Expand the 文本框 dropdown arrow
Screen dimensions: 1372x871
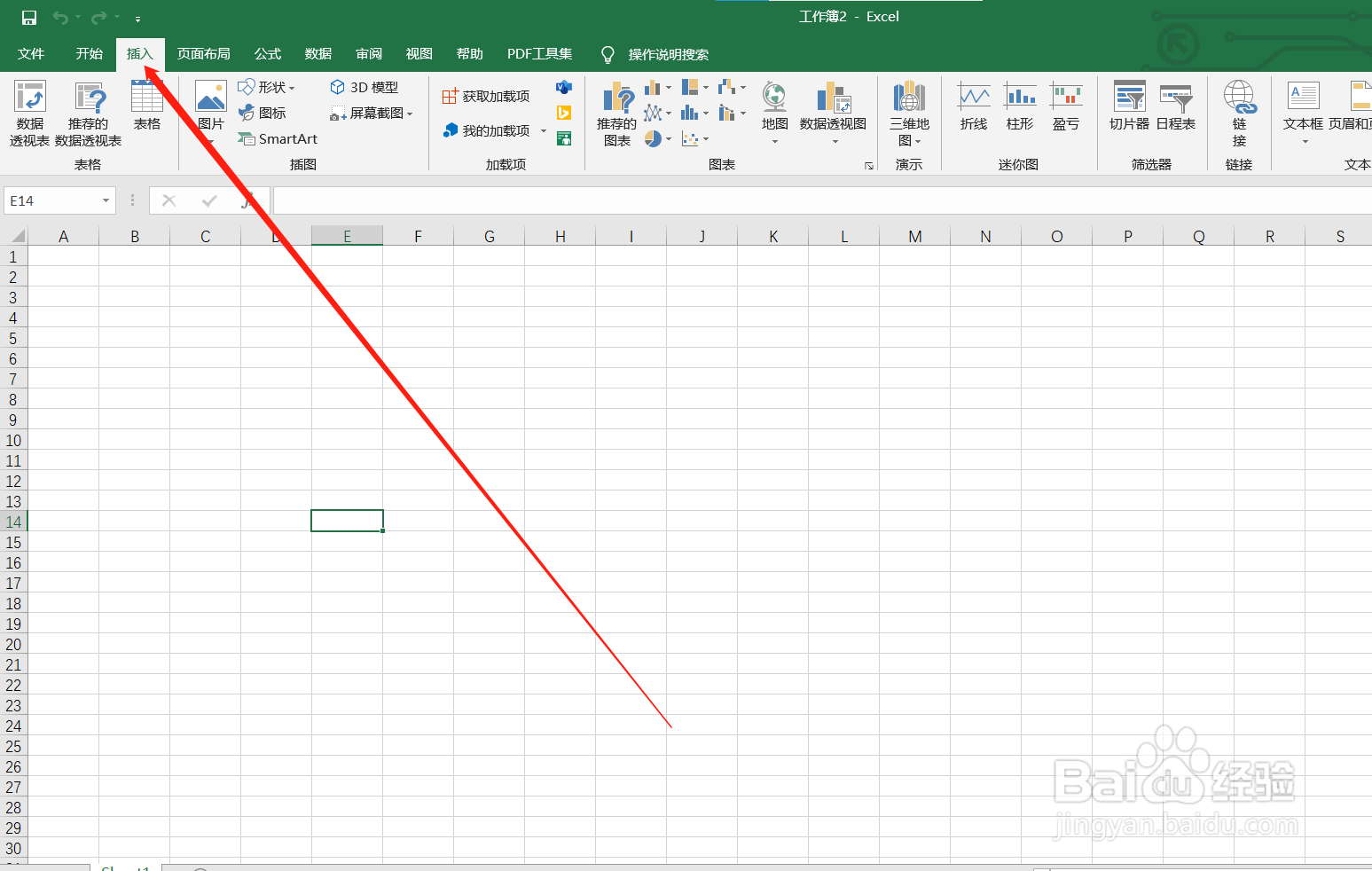pyautogui.click(x=1305, y=141)
